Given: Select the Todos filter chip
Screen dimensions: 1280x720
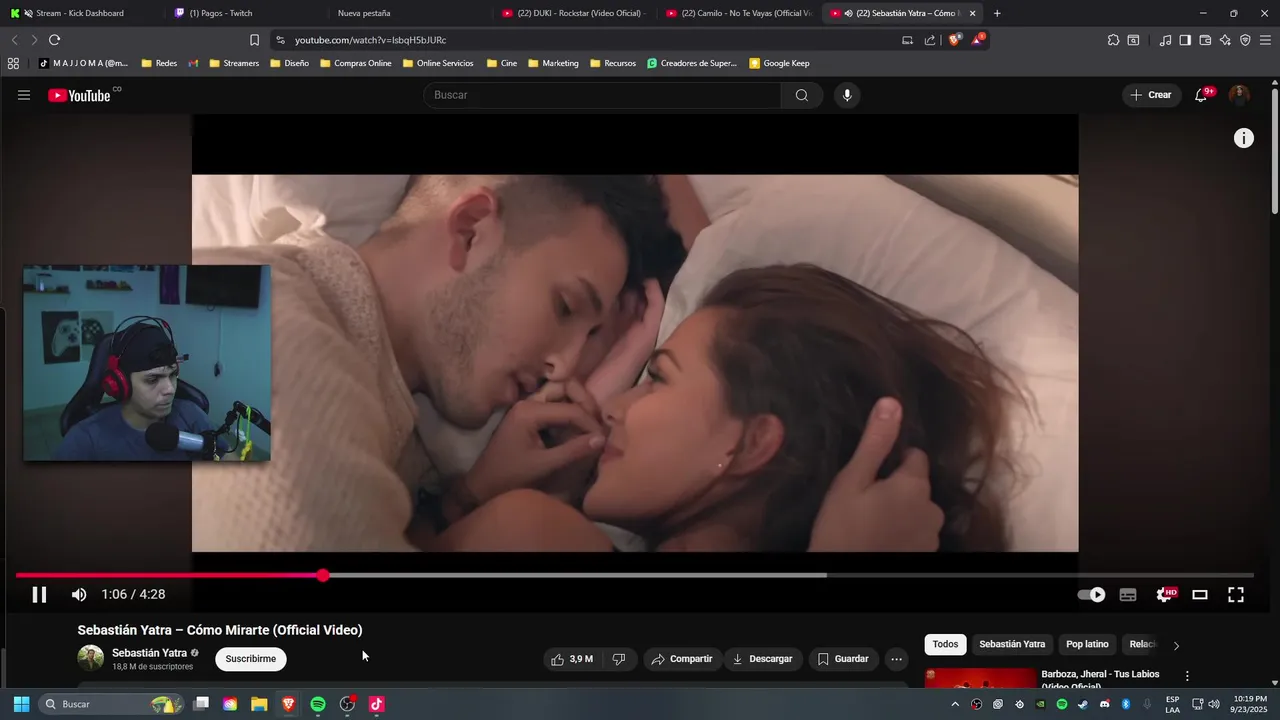Looking at the screenshot, I should [945, 644].
